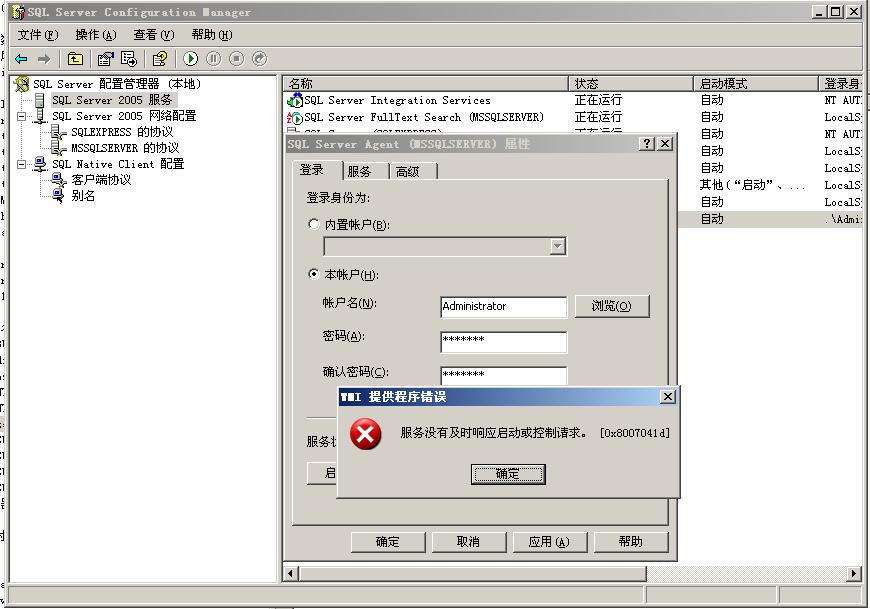Sort by the 名称 column header
This screenshot has height=609, width=870.
tap(426, 84)
